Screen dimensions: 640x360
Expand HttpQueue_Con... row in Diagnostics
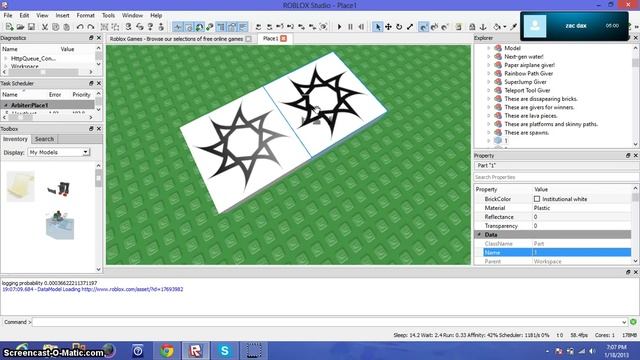(6, 59)
